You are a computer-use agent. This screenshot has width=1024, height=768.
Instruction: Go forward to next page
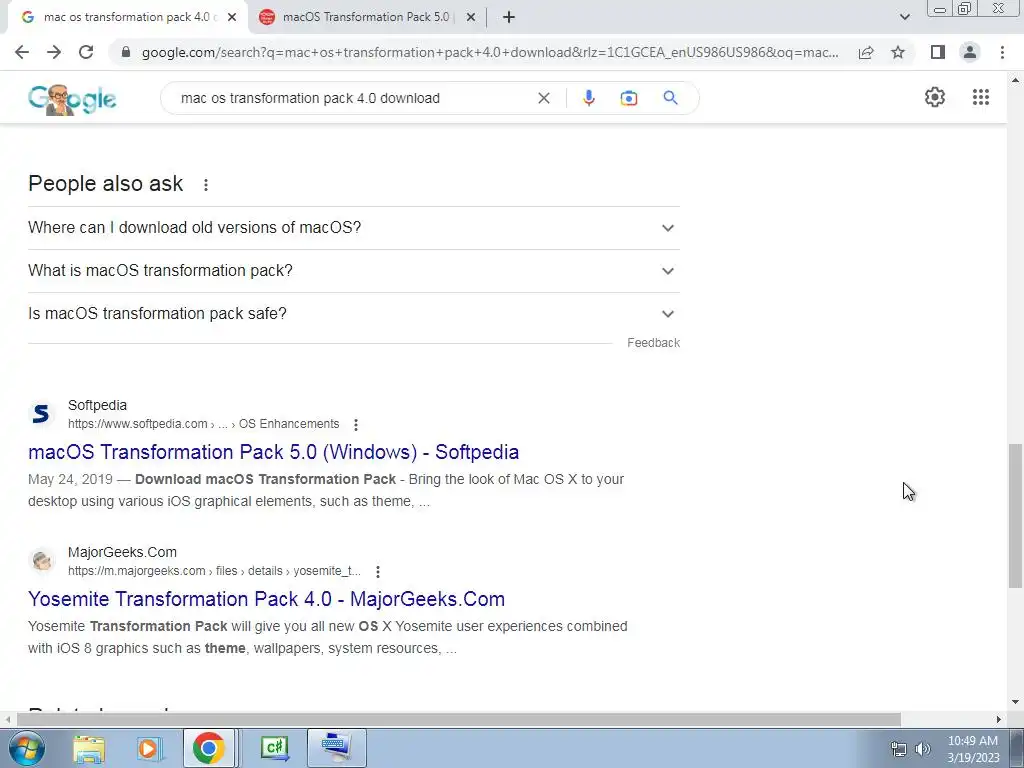pos(54,52)
